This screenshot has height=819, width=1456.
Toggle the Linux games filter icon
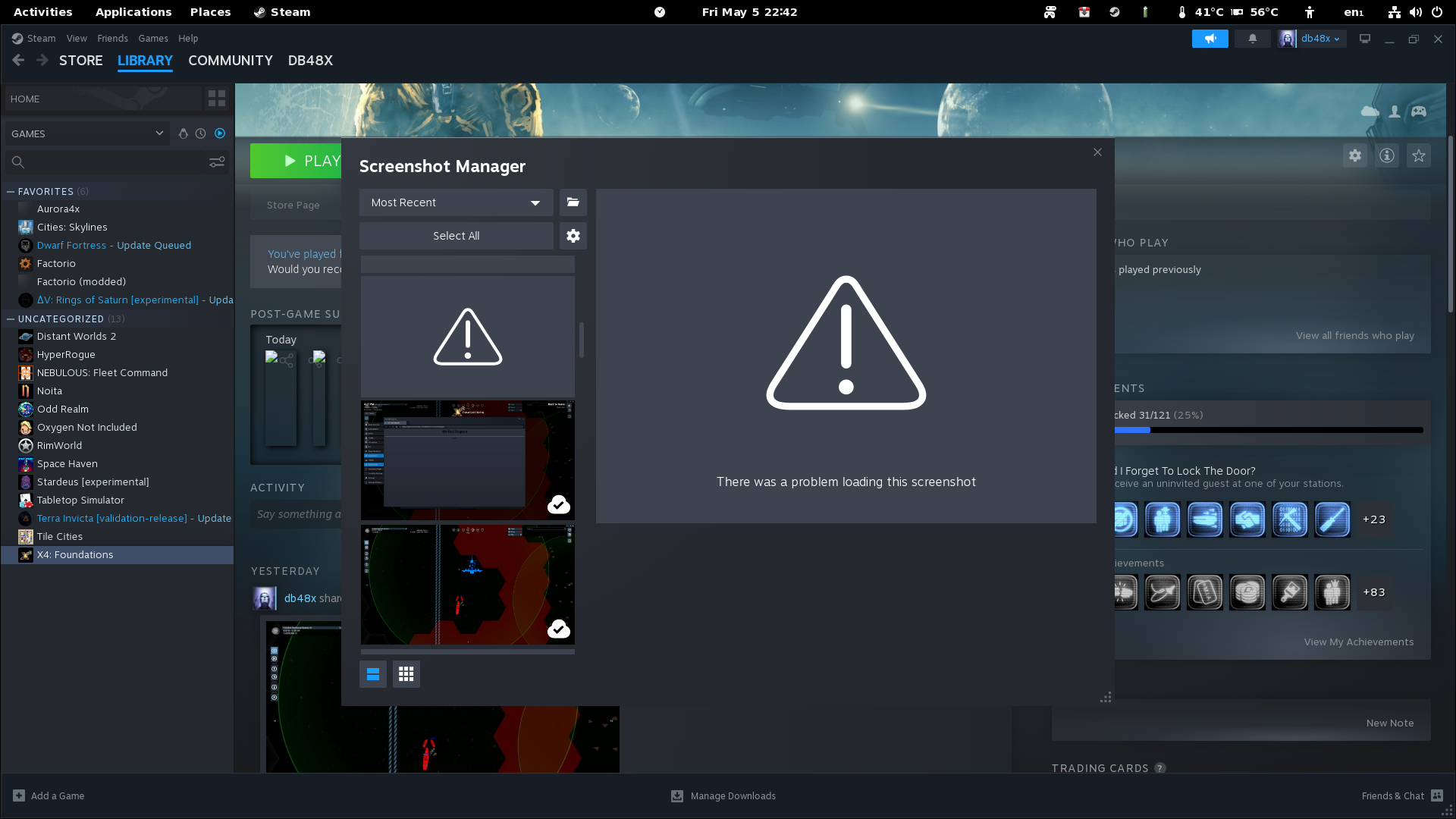(x=183, y=133)
